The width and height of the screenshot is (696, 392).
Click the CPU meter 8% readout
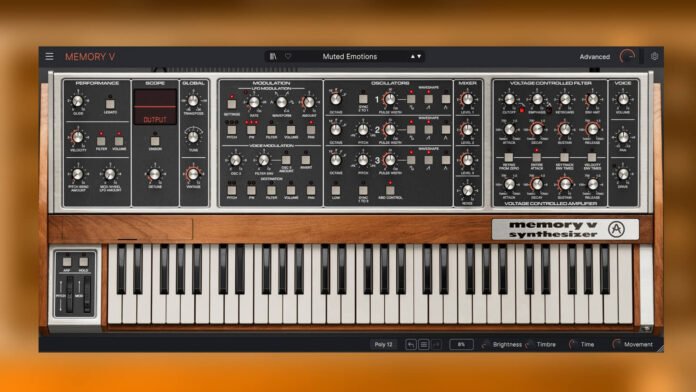[x=461, y=344]
